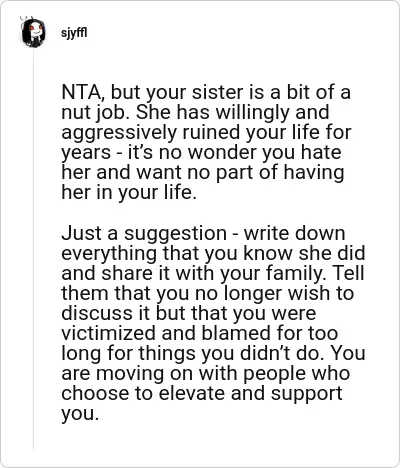Click the line 'them that you no longer wish to'
This screenshot has width=400, height=468.
(x=207, y=293)
